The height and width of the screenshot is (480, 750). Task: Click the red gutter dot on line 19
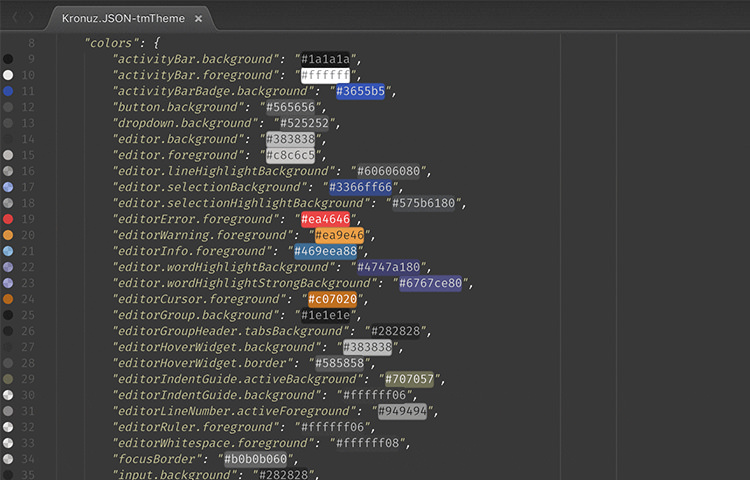pyautogui.click(x=8, y=219)
